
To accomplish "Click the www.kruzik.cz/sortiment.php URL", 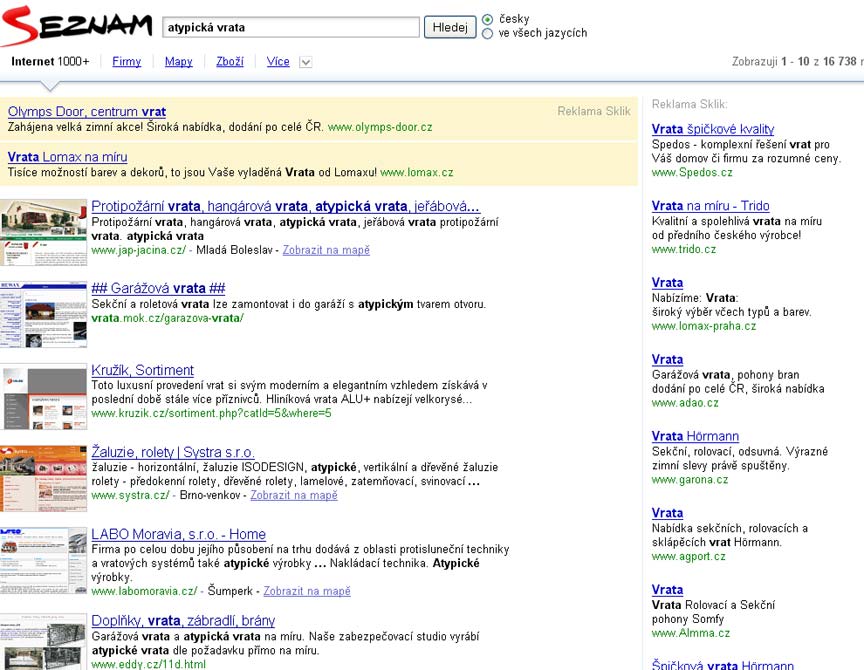I will (x=212, y=413).
